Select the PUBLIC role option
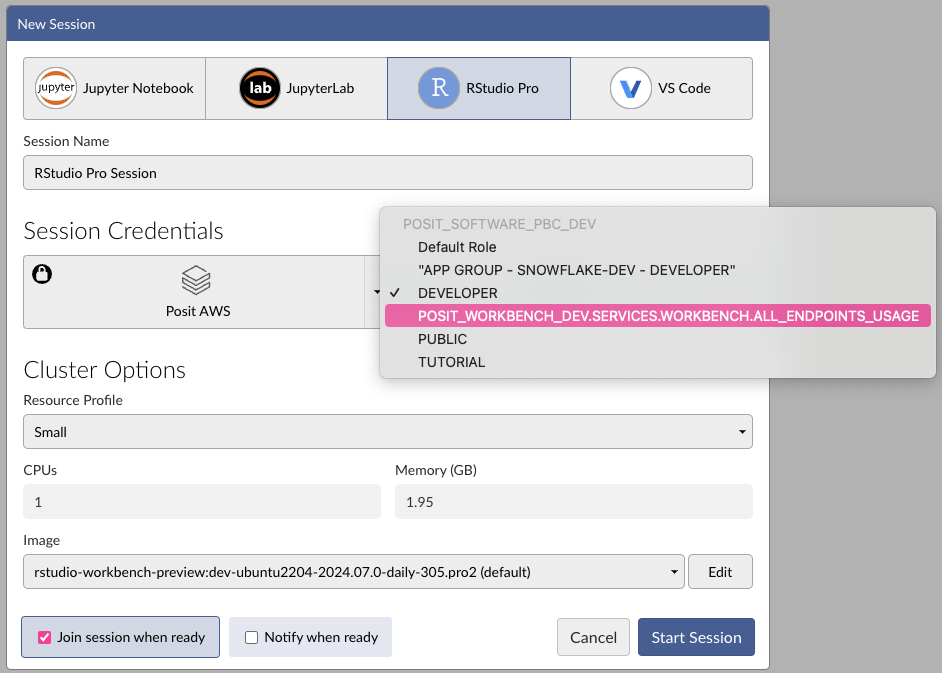Viewport: 942px width, 673px height. click(658, 339)
